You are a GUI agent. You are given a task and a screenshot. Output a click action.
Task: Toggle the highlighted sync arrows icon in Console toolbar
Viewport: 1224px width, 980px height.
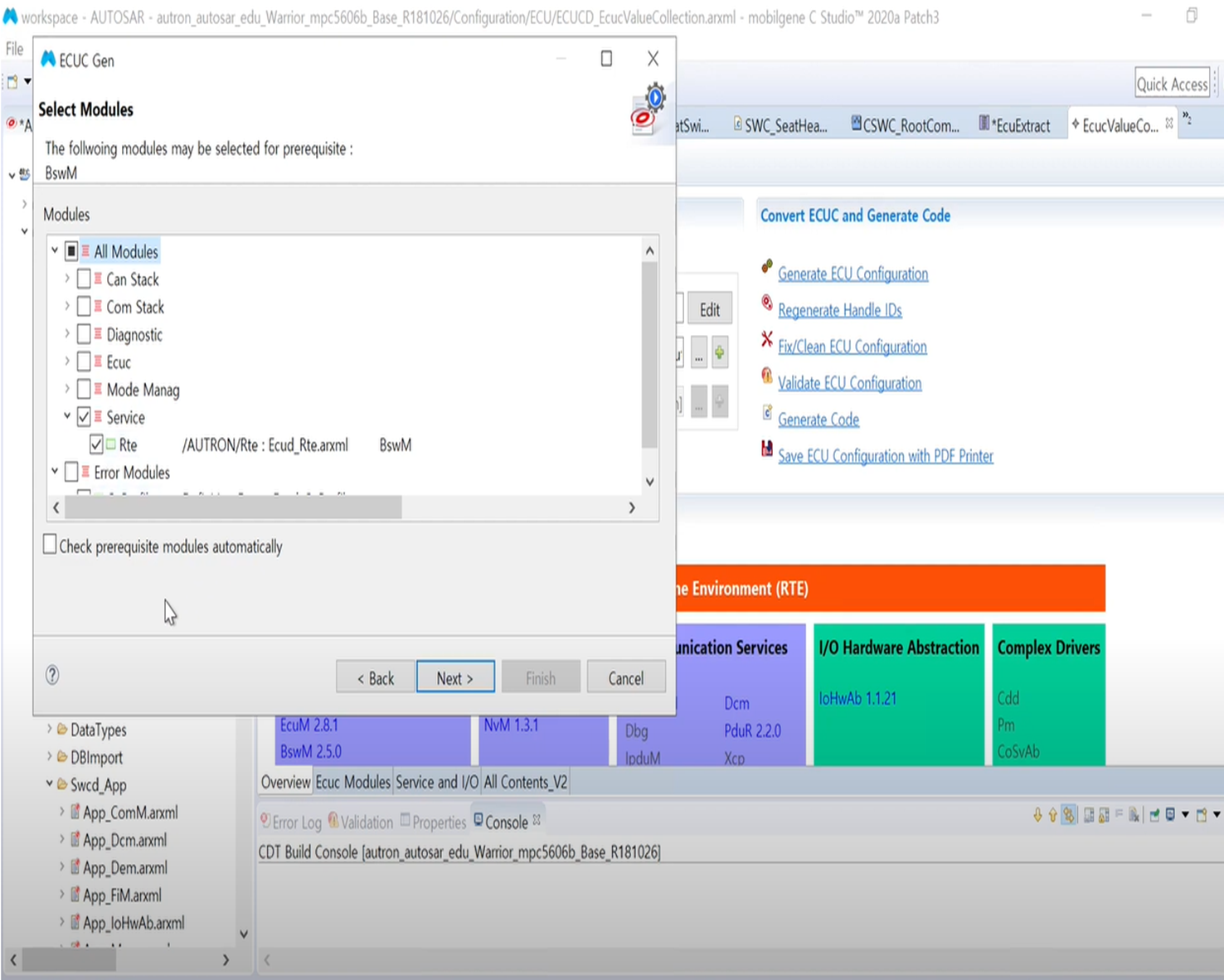1069,815
